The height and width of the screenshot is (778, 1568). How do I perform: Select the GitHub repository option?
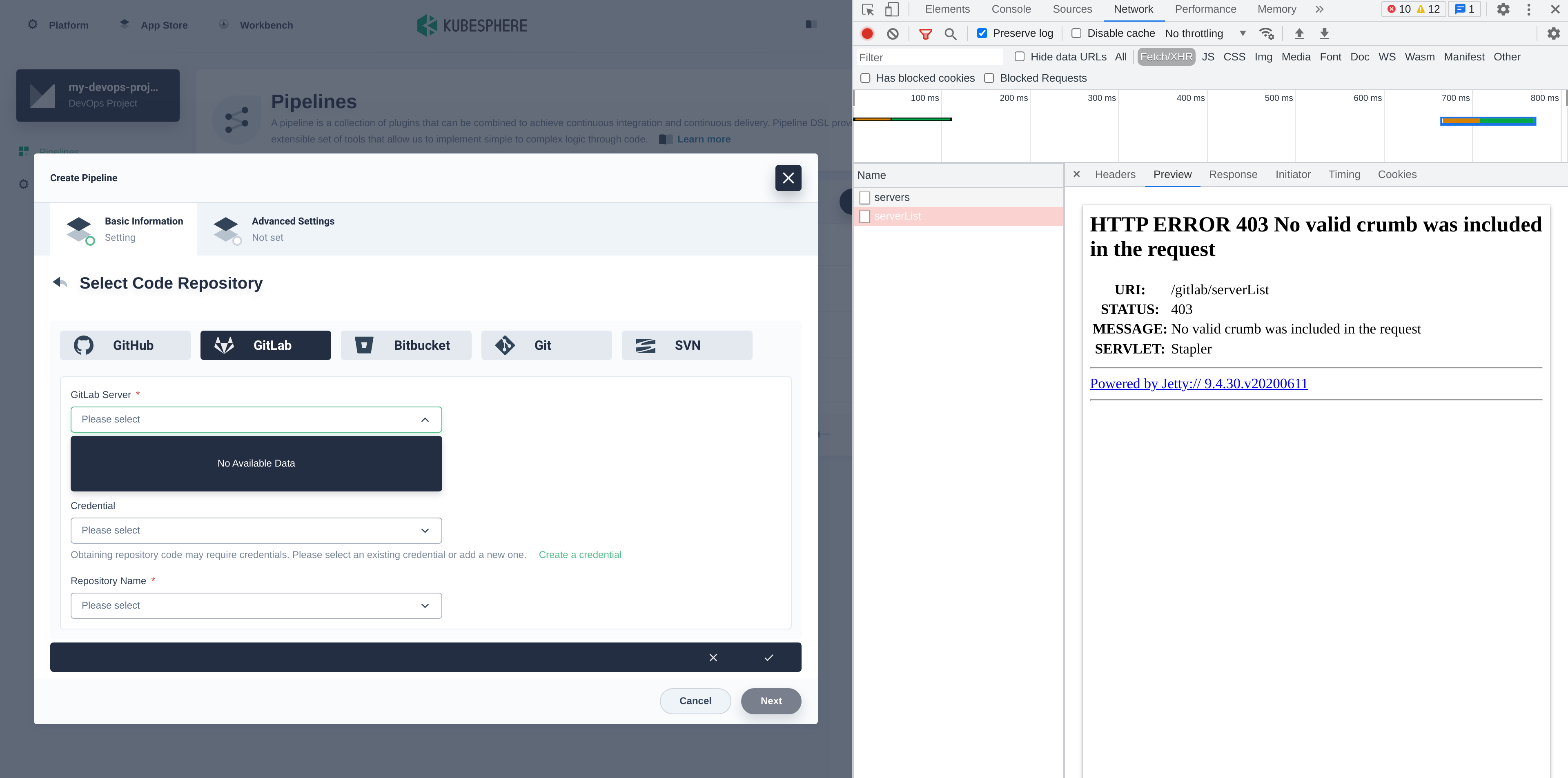(125, 345)
